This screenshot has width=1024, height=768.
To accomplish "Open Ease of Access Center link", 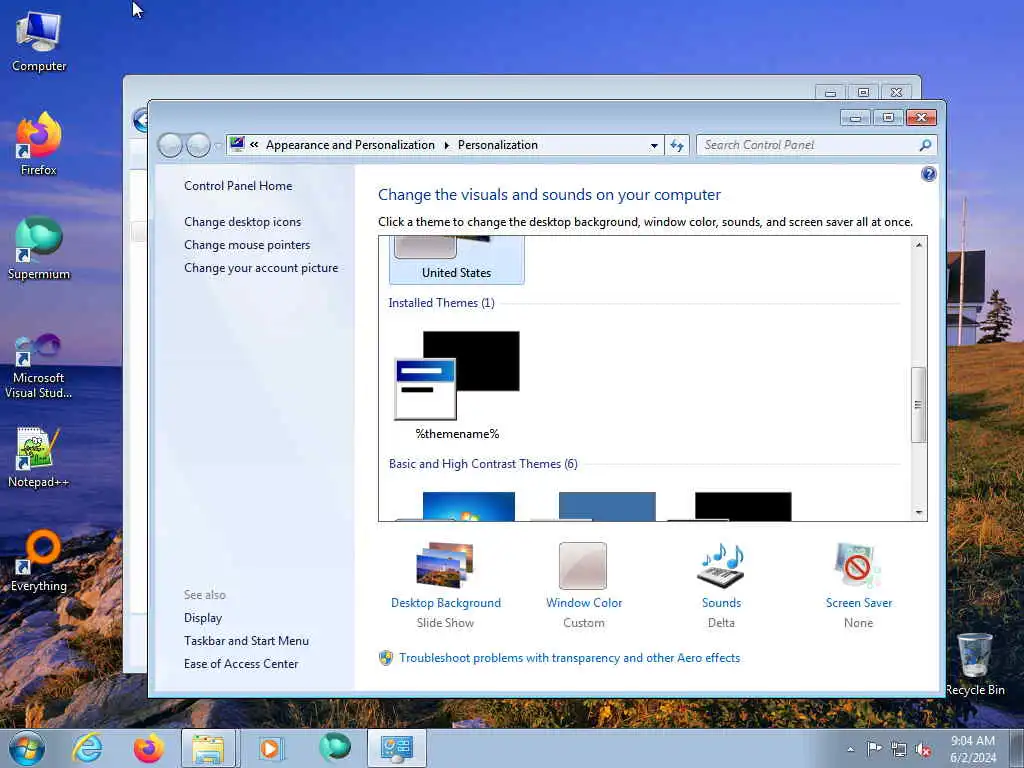I will click(x=240, y=664).
